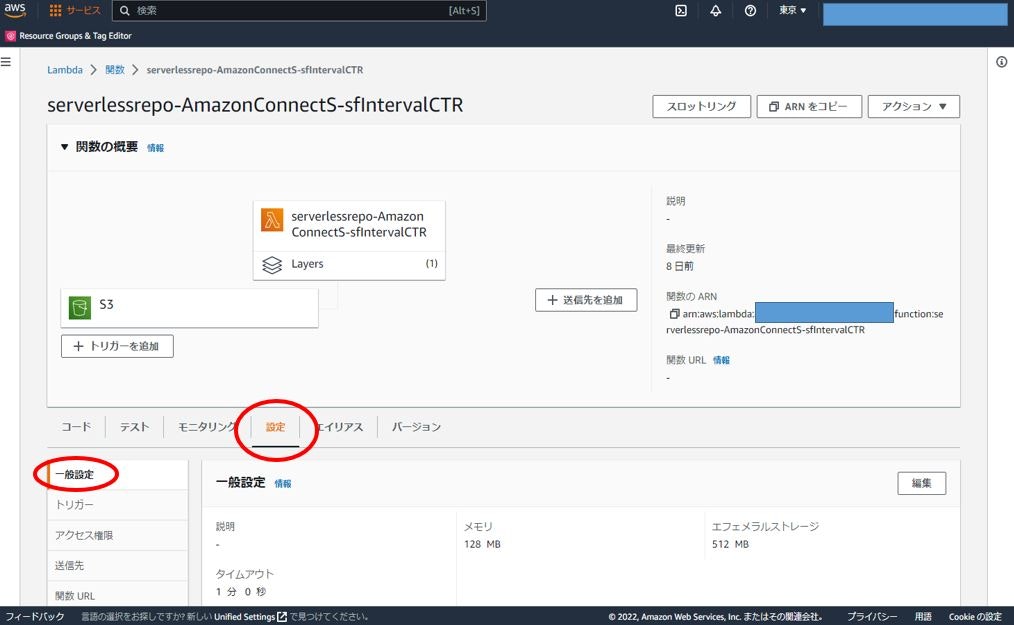Open the プライバシー footer link
Viewport: 1014px width, 625px height.
tap(872, 617)
